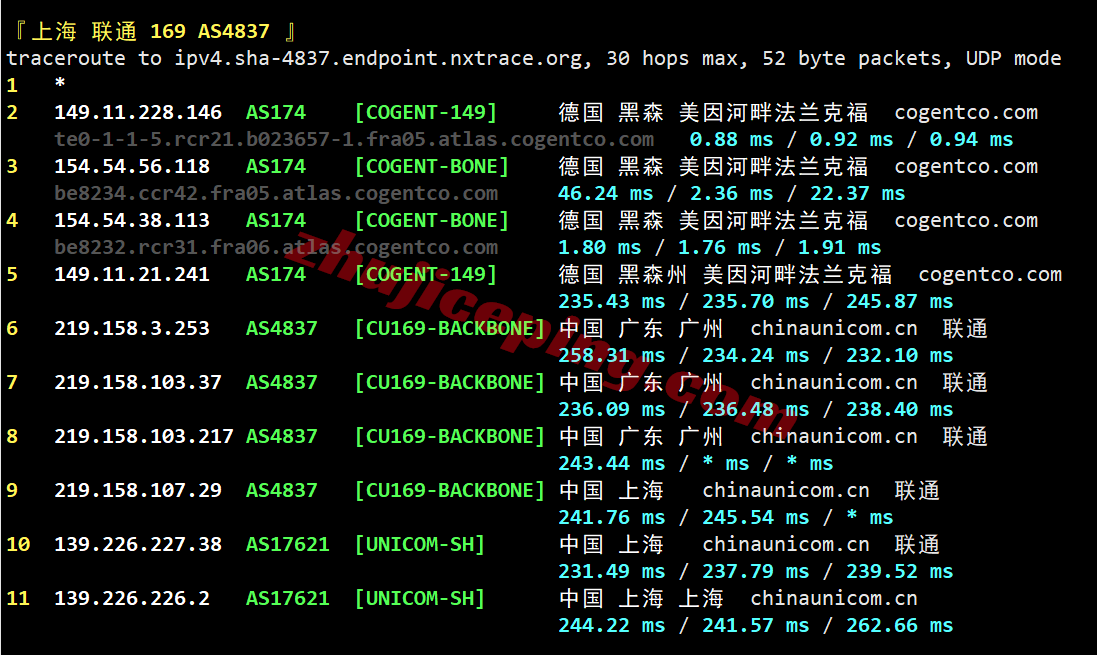Click AS174 on hop 2 row
The height and width of the screenshot is (655, 1097).
pyautogui.click(x=276, y=112)
